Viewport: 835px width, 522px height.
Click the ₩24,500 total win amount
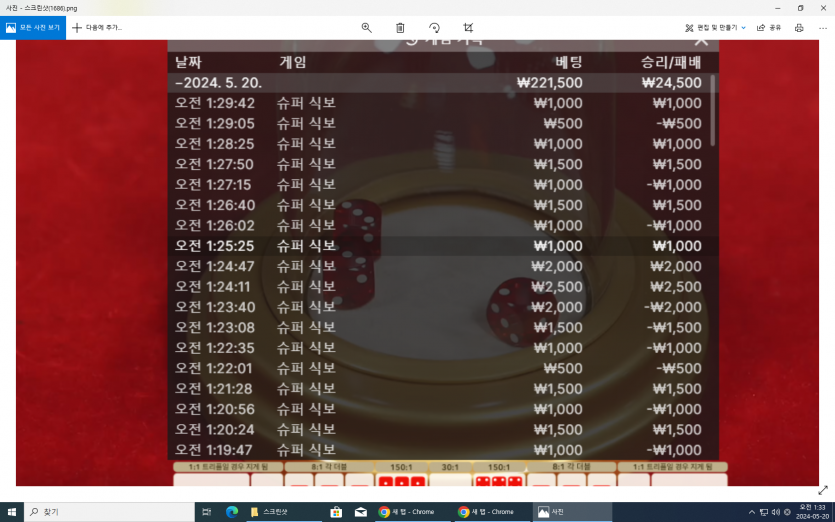(x=672, y=83)
